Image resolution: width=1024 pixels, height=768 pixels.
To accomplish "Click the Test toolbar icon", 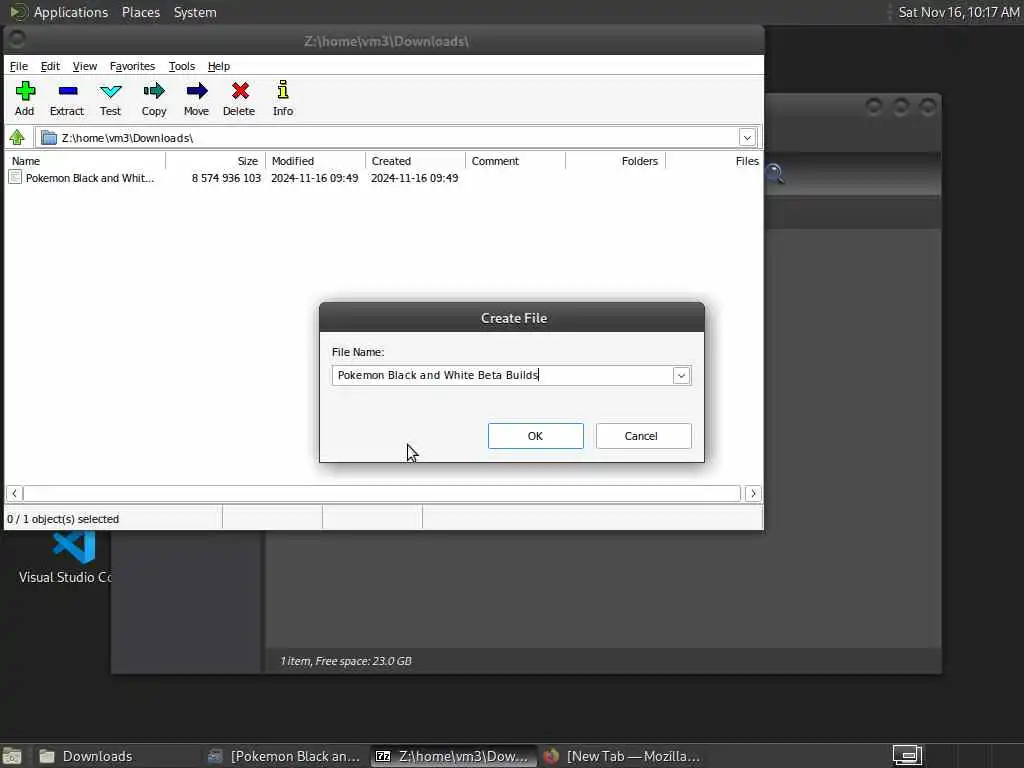I will [110, 99].
